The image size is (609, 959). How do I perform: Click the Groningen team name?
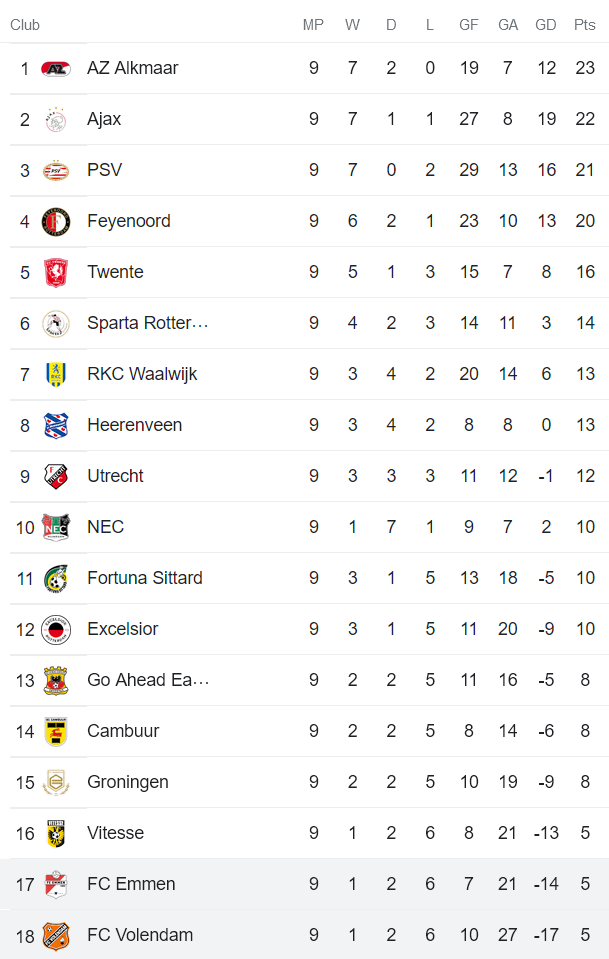click(128, 782)
